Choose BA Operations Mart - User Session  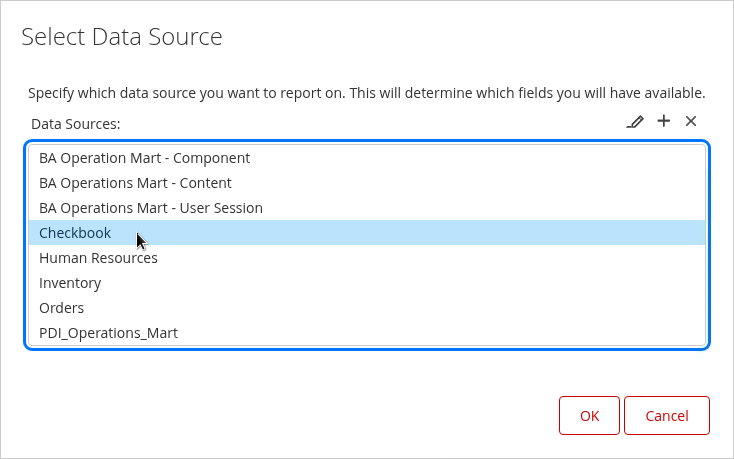point(151,208)
